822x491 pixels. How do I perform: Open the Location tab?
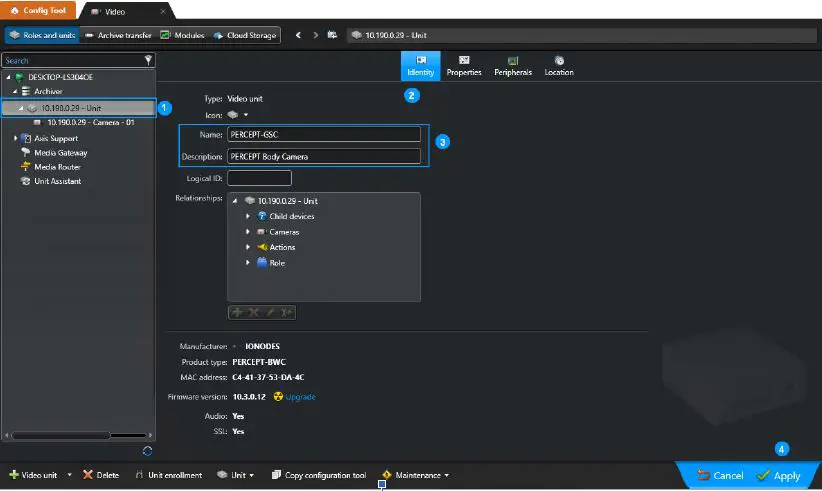[559, 66]
